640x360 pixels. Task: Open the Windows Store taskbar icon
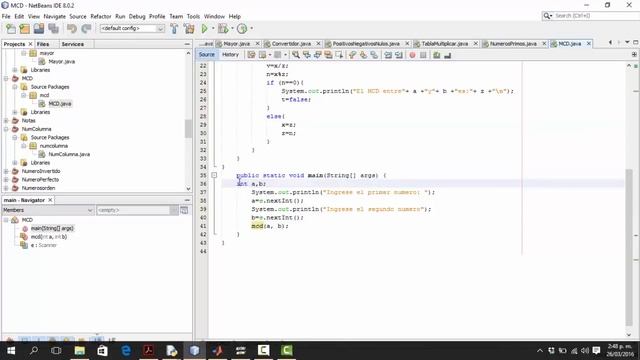[x=102, y=351]
